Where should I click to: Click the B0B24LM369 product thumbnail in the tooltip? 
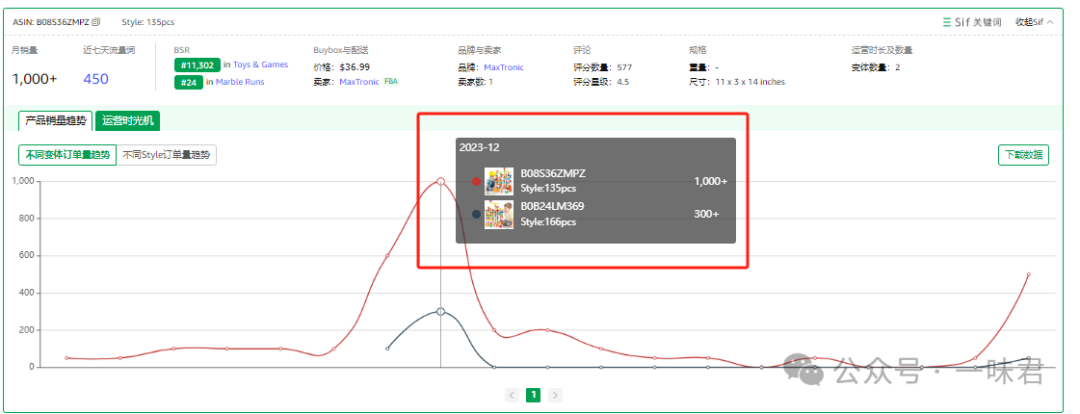click(x=499, y=214)
